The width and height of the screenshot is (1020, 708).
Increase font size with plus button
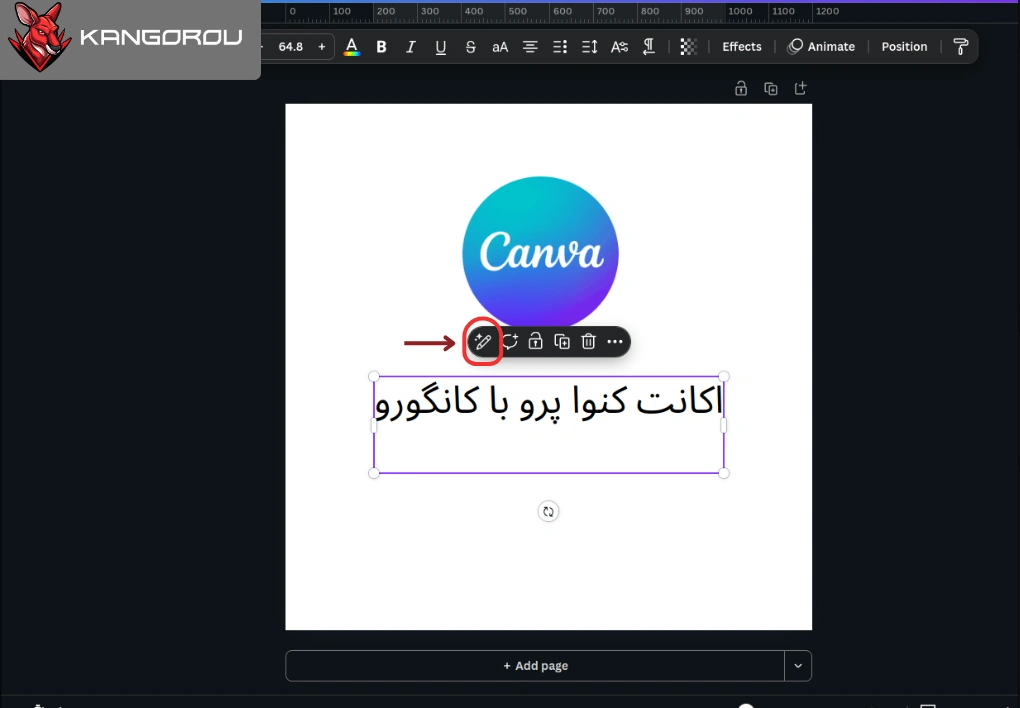321,47
